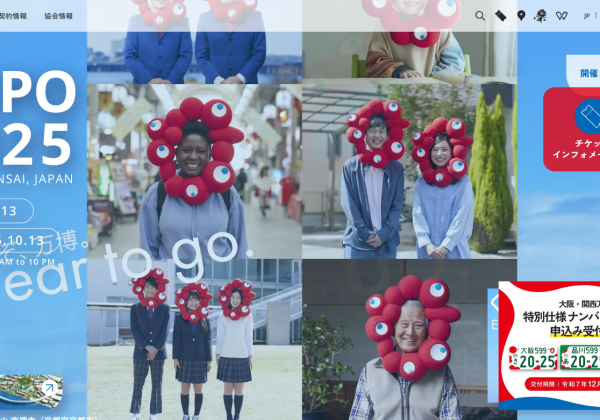
Task: Click the 大阪599 license plate image
Action: point(533,357)
